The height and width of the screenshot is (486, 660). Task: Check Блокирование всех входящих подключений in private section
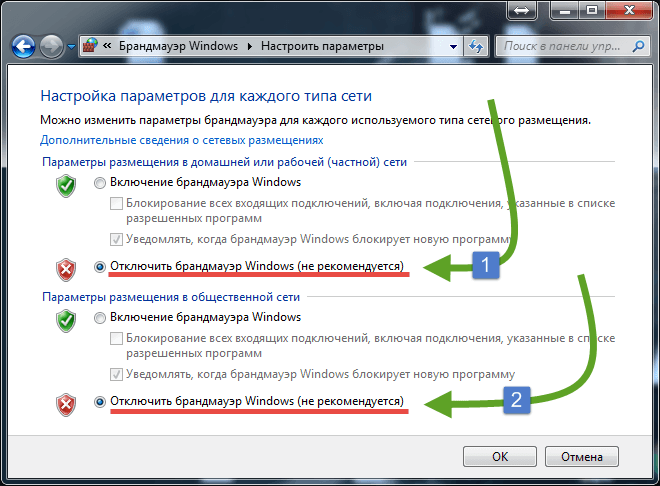tap(116, 204)
